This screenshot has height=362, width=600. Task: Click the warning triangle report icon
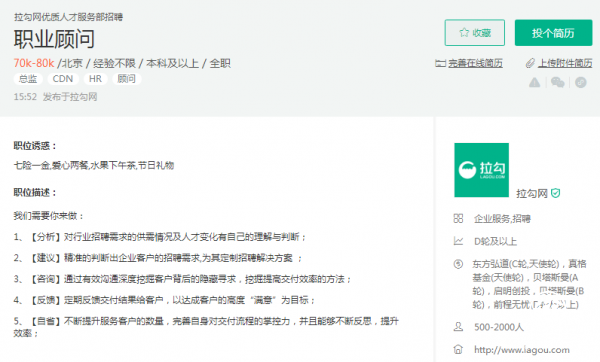(535, 82)
